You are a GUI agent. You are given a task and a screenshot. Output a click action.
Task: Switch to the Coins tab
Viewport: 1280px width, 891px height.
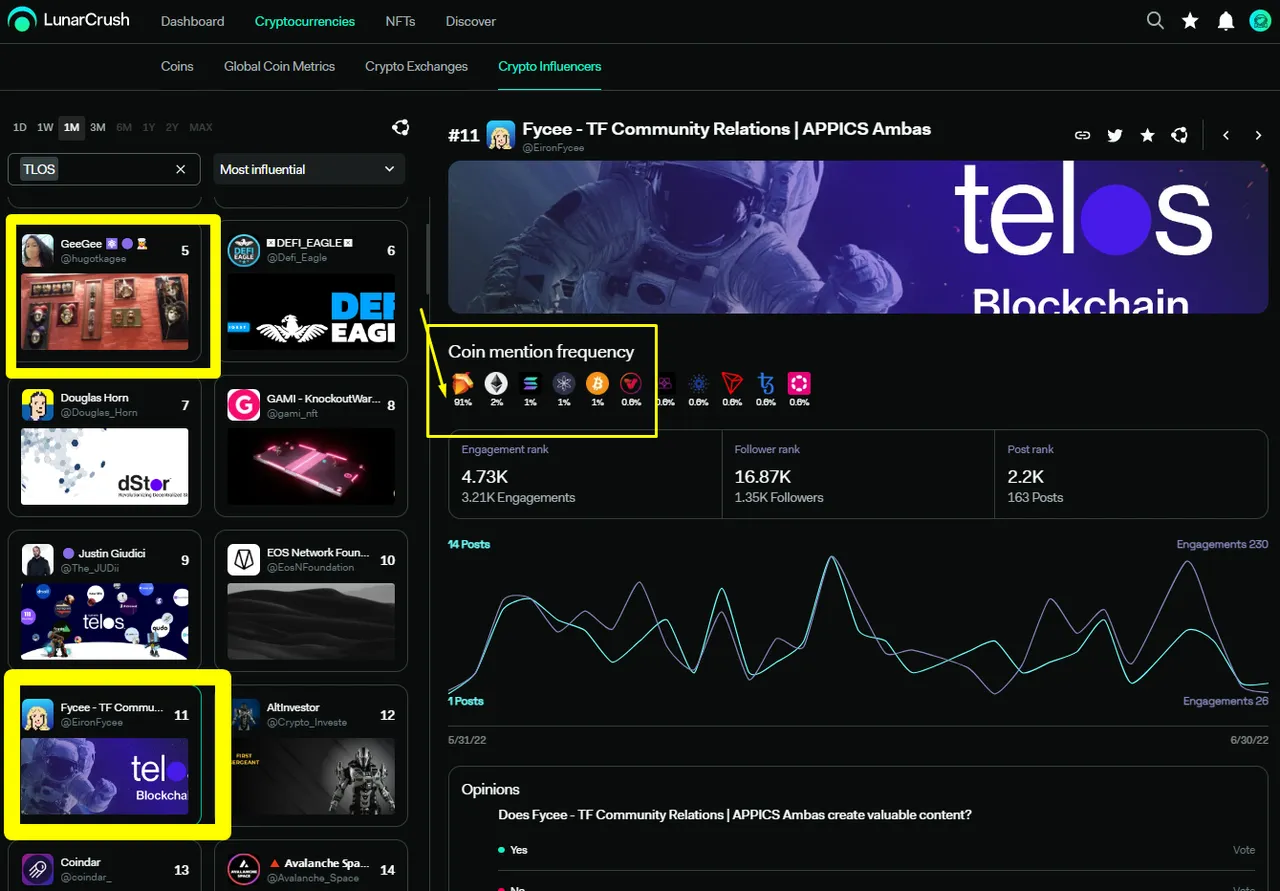(177, 66)
